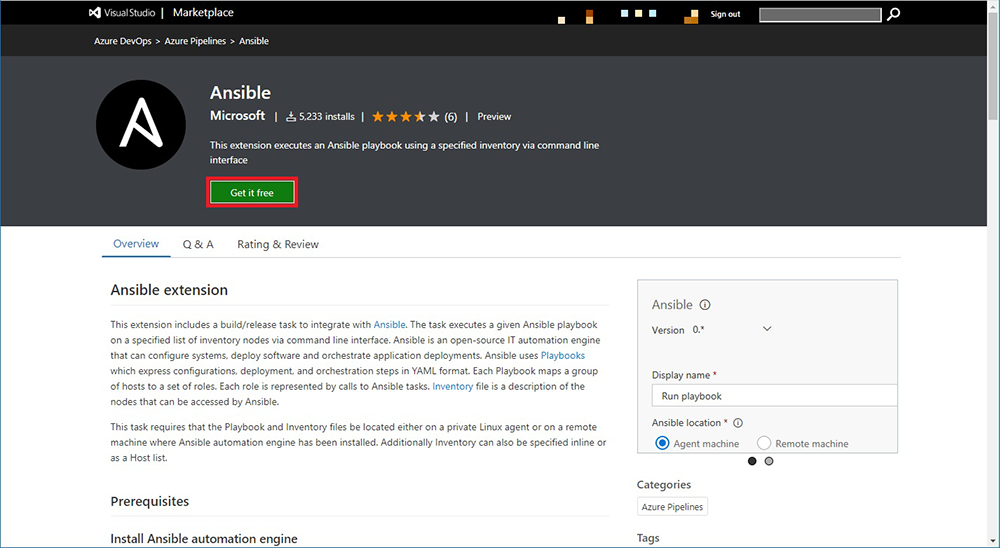1000x548 pixels.
Task: Open the Rating & Review tab
Action: (x=278, y=244)
